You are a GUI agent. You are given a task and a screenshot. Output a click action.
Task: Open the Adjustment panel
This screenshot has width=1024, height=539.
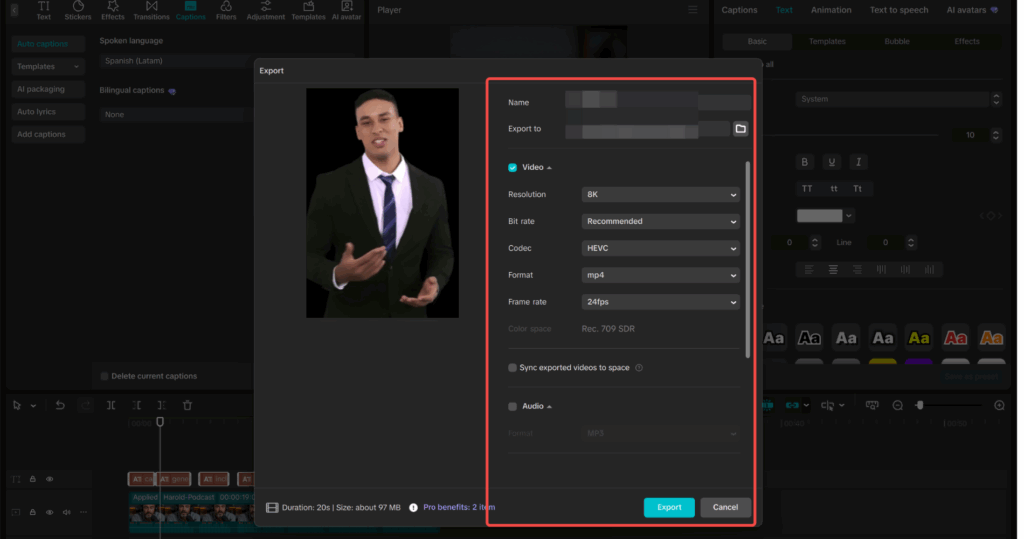(266, 10)
